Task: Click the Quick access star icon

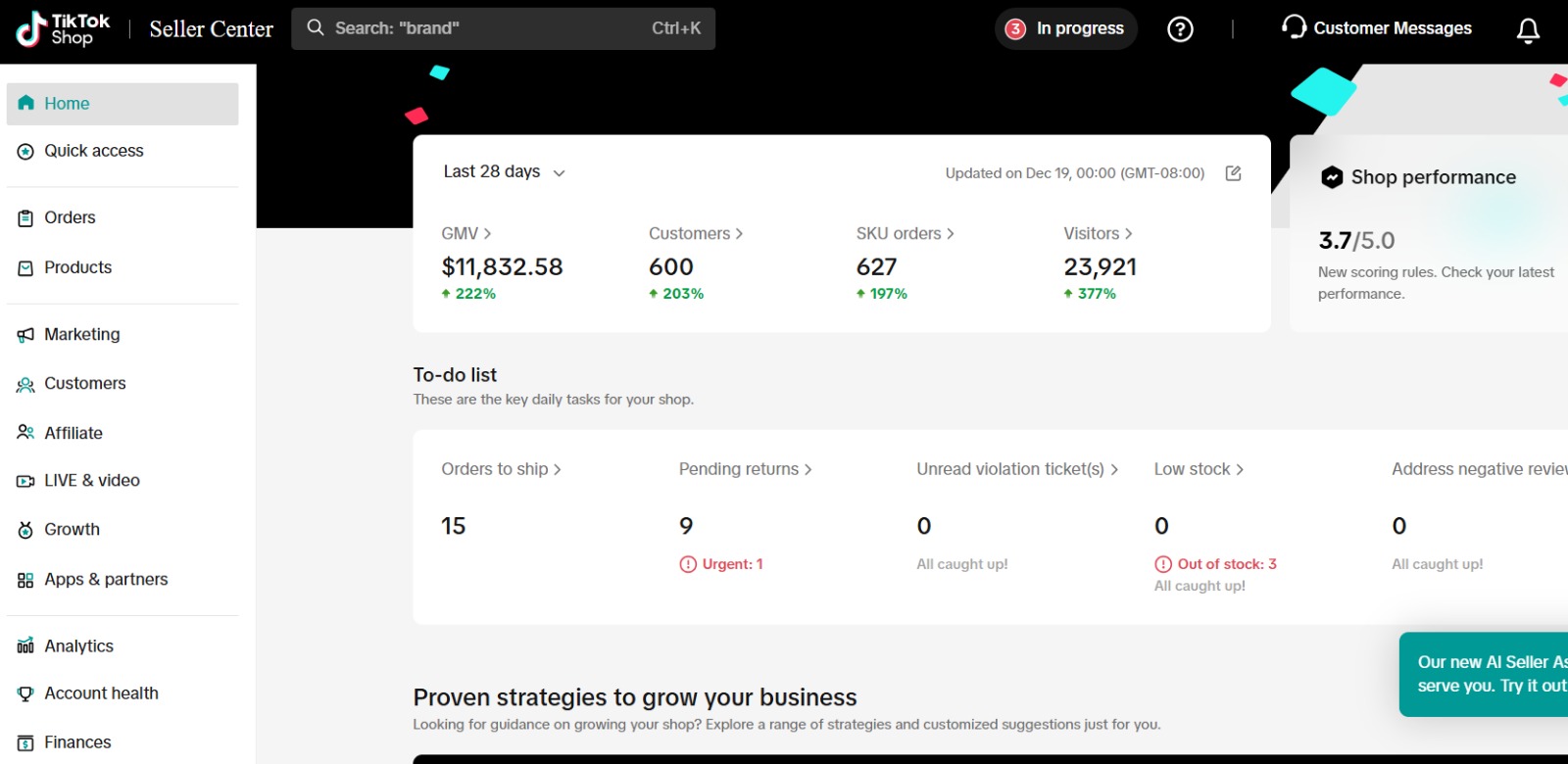Action: point(25,151)
